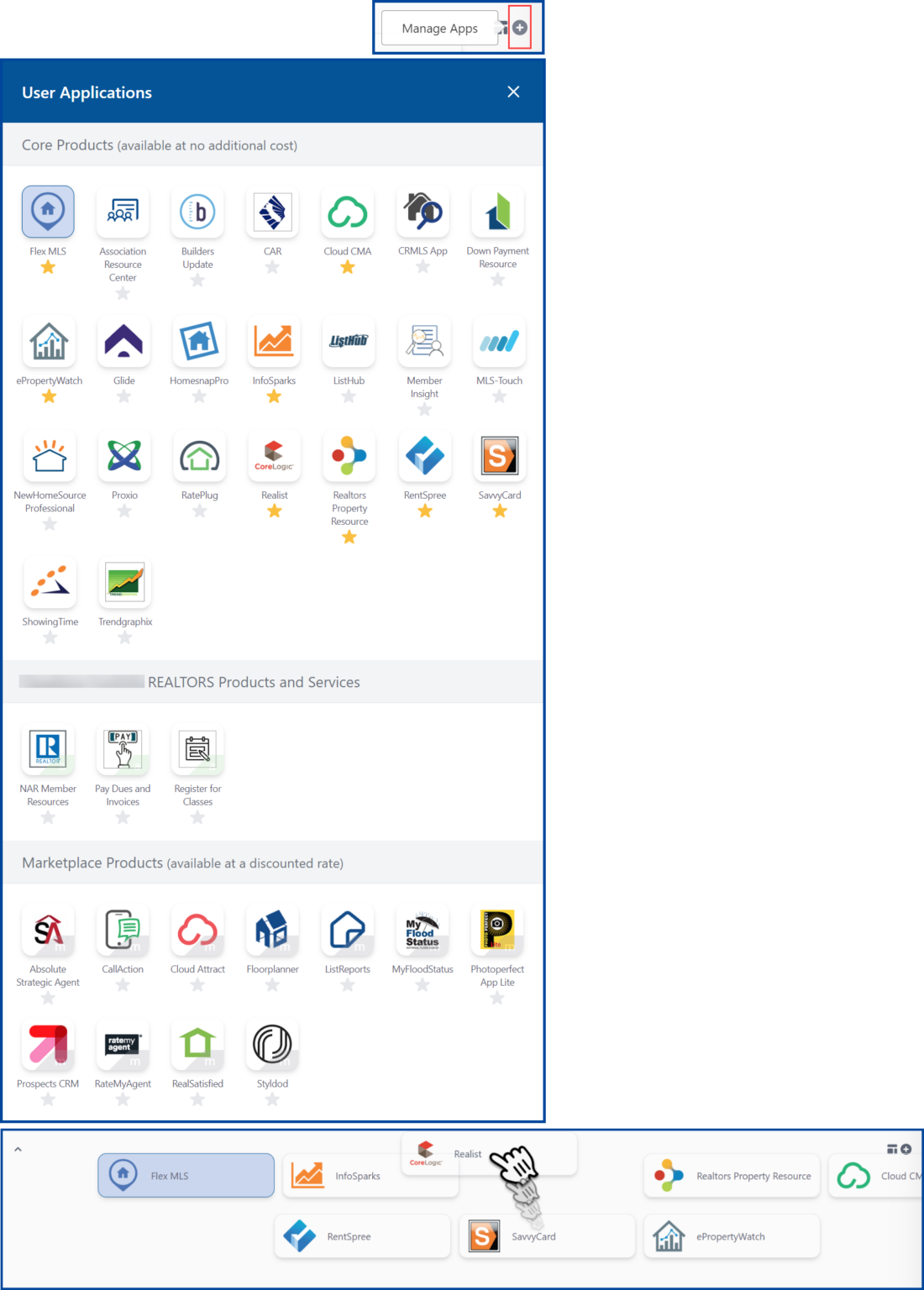Select MyFloodStatus under Marketplace Products
The height and width of the screenshot is (1290, 924).
pos(423,930)
